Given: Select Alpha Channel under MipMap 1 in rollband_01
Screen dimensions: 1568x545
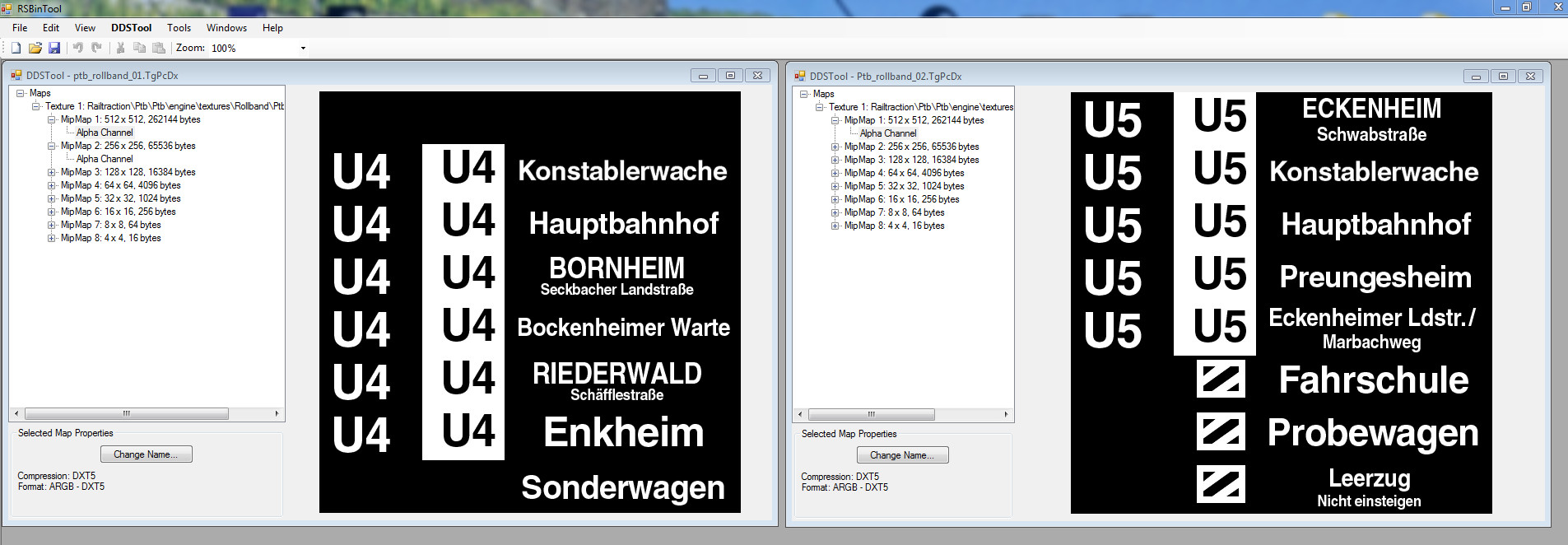Looking at the screenshot, I should 105,133.
